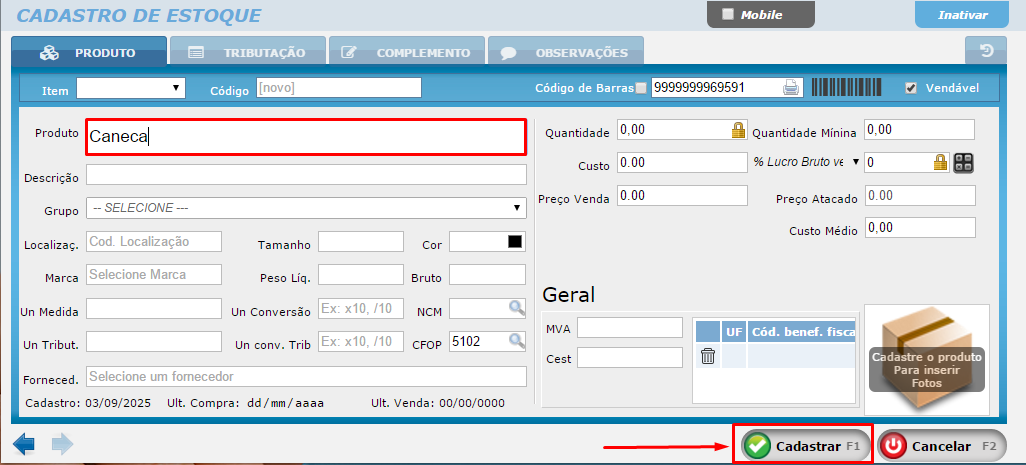Image resolution: width=1026 pixels, height=465 pixels.
Task: Go to previous record with blue left arrow
Action: 24,444
